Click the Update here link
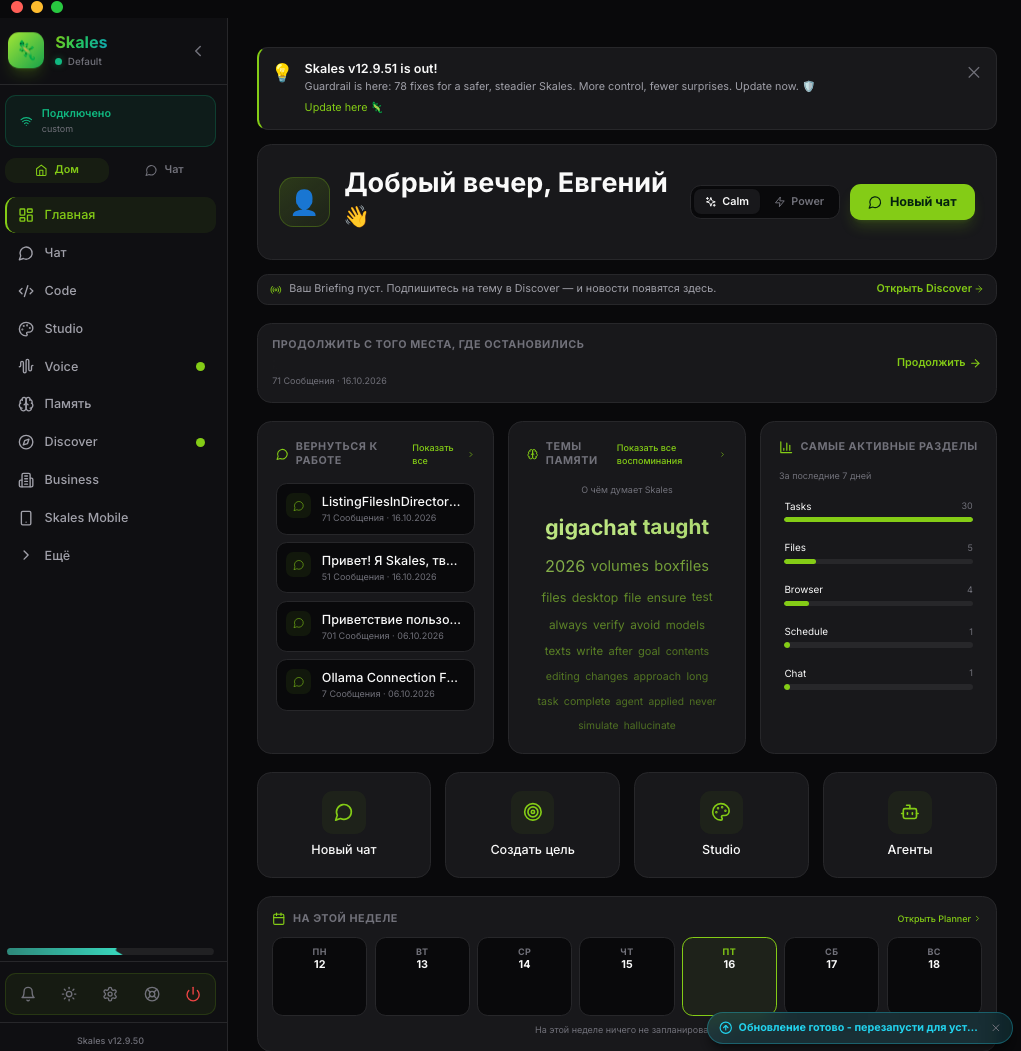 (x=343, y=107)
